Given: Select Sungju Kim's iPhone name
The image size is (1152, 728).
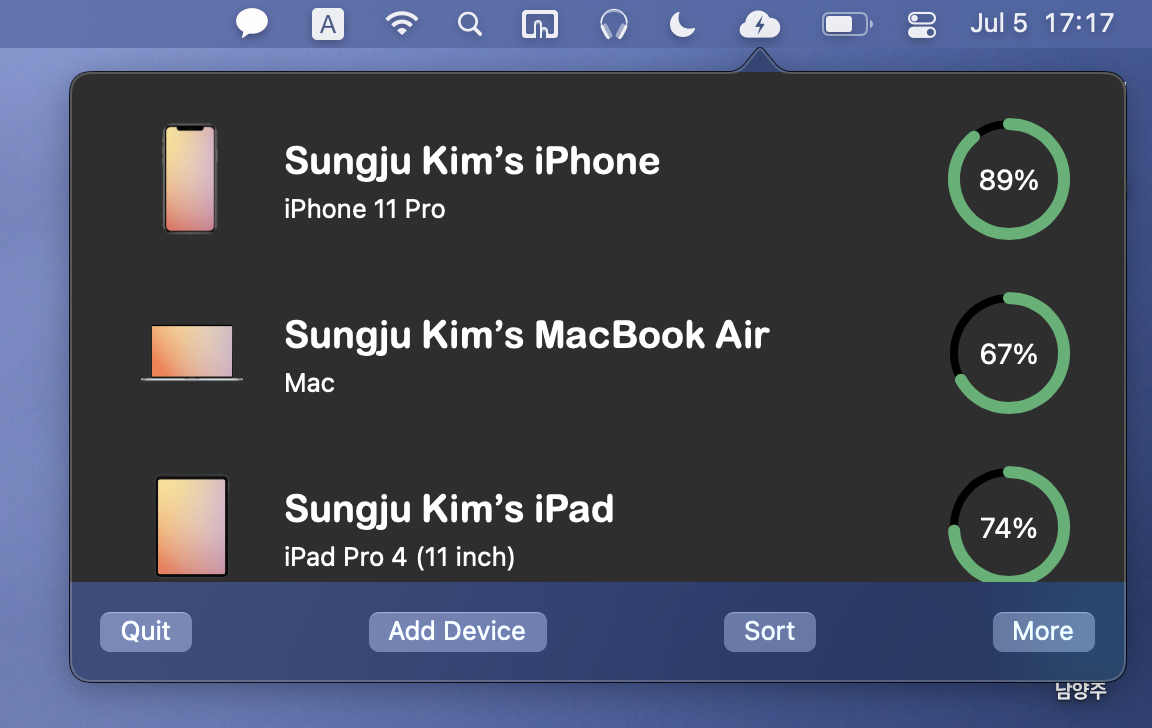Looking at the screenshot, I should pos(472,162).
